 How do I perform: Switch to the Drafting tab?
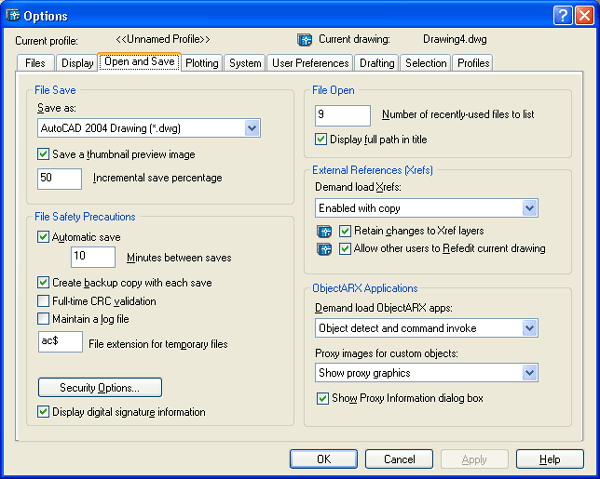tap(377, 63)
